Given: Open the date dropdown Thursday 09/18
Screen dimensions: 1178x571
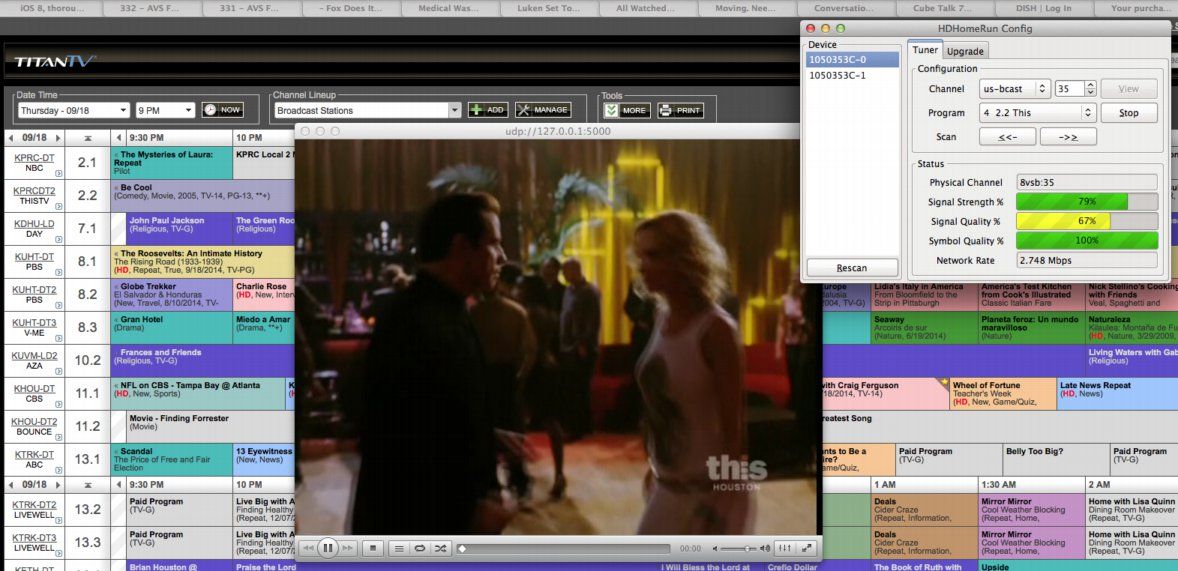Looking at the screenshot, I should click(x=72, y=110).
